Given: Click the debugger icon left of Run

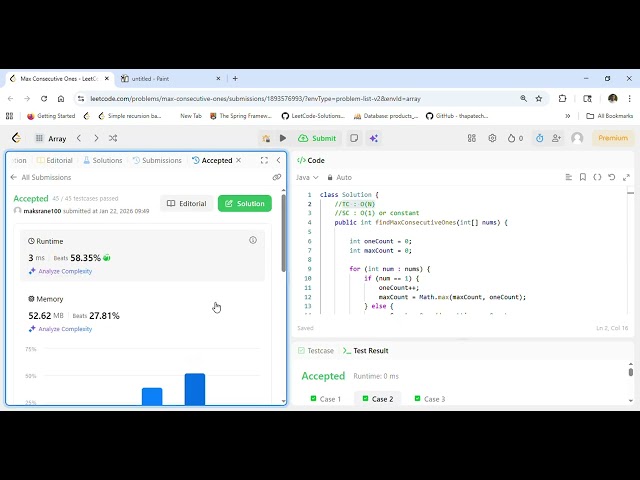Looking at the screenshot, I should coord(266,138).
